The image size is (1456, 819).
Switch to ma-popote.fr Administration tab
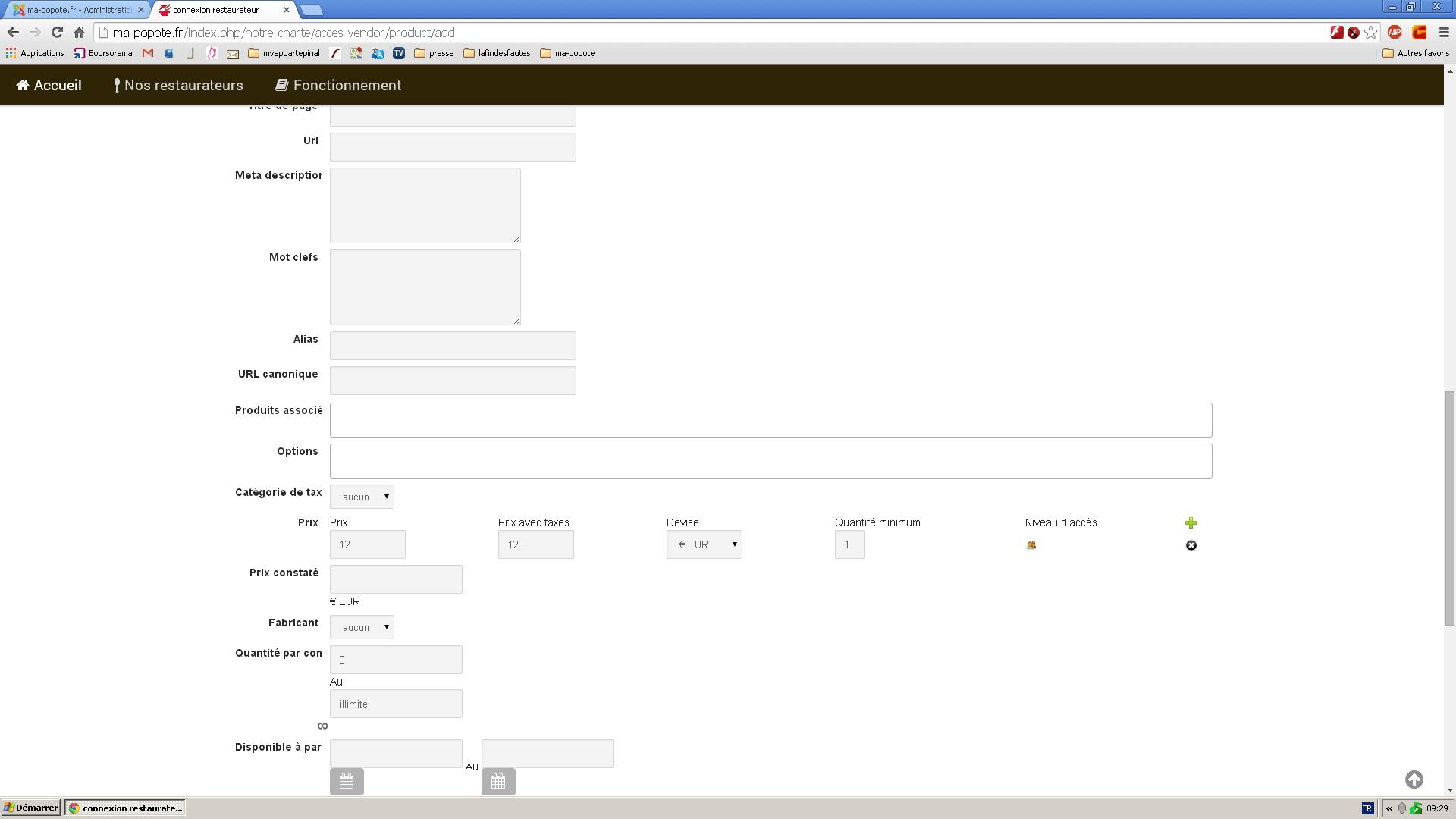coord(76,10)
